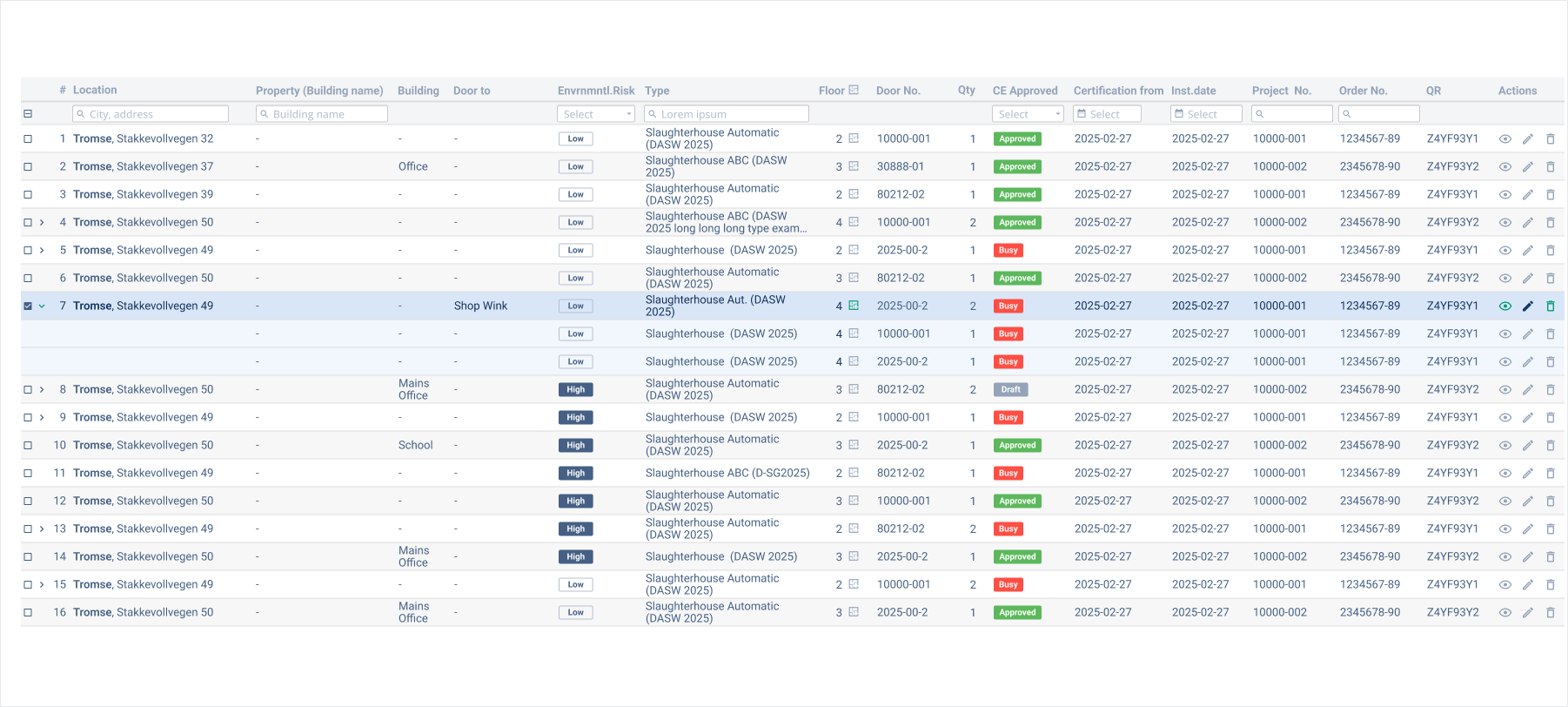Focus the Project No. search field
Viewport: 1568px width, 707px height.
coord(1292,114)
